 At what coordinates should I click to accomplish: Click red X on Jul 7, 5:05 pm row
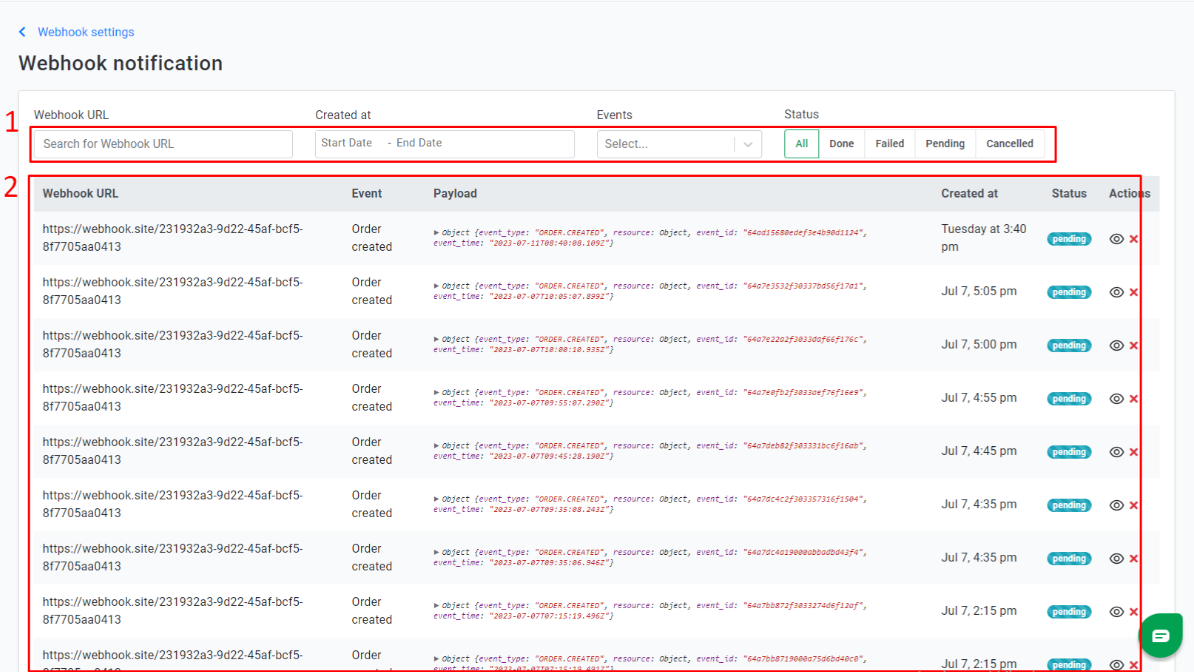coord(1134,293)
